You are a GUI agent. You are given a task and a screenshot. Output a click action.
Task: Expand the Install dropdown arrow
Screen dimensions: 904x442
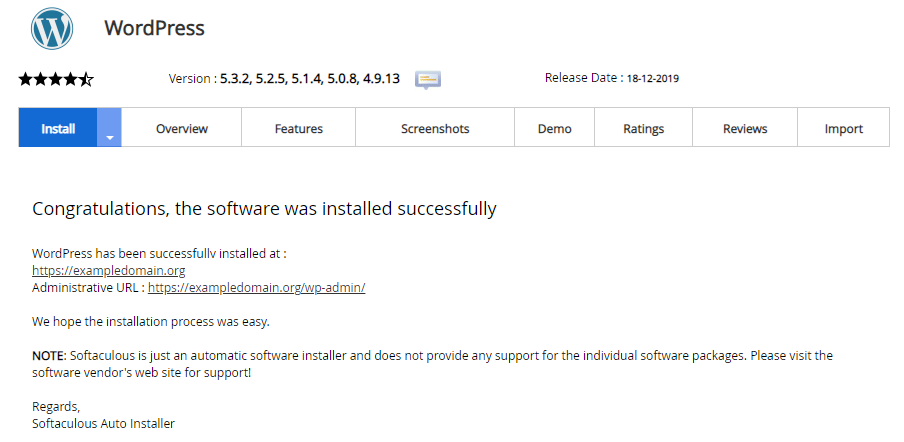pyautogui.click(x=110, y=127)
